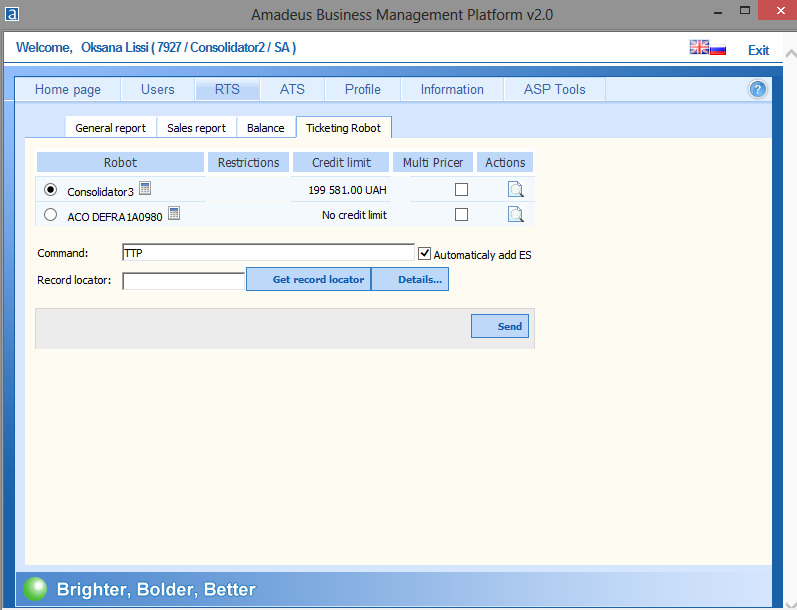Viewport: 797px width, 610px height.
Task: Click the Credit limit column header
Action: 341,162
